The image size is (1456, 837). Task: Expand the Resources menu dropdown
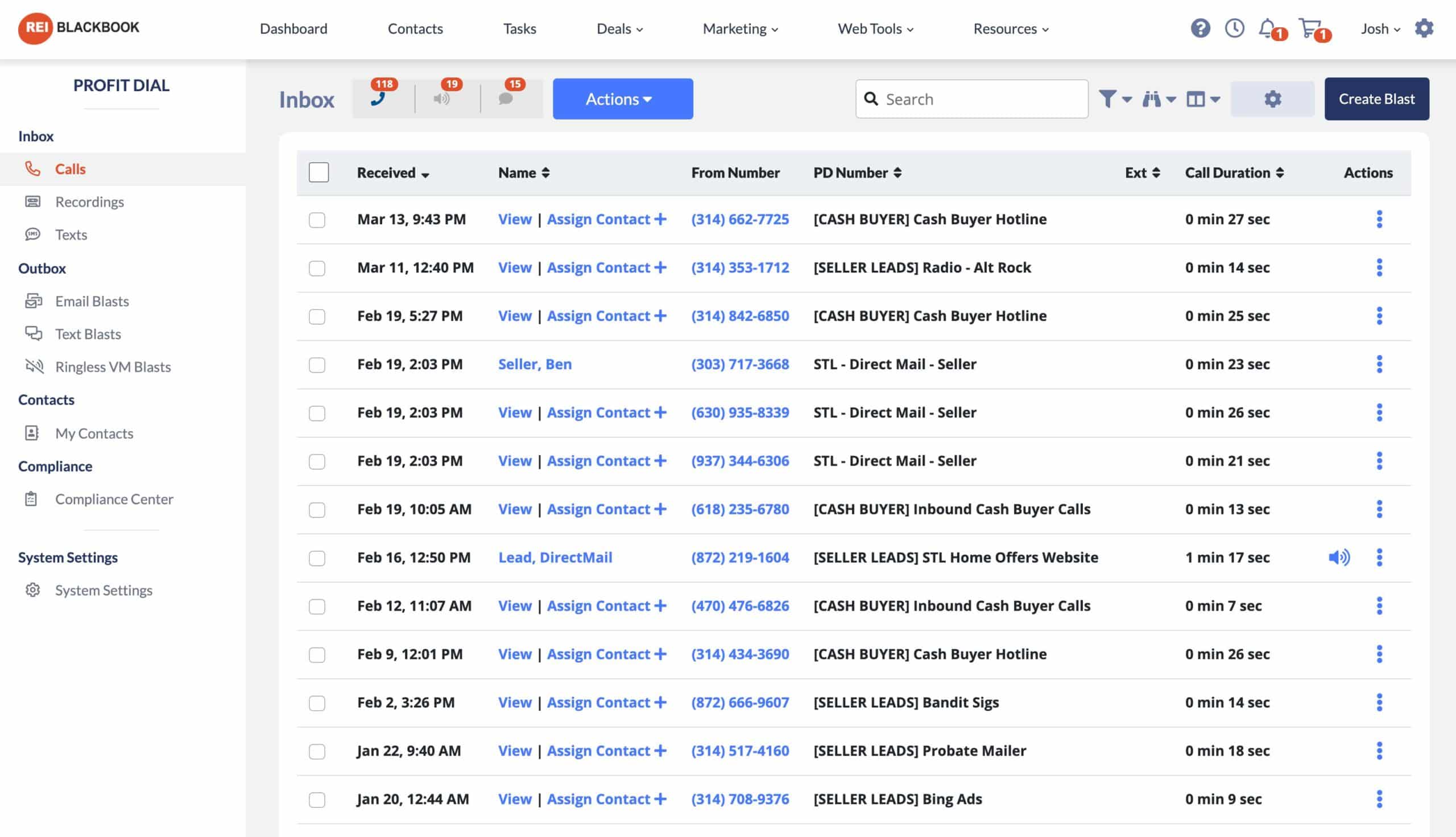1011,29
